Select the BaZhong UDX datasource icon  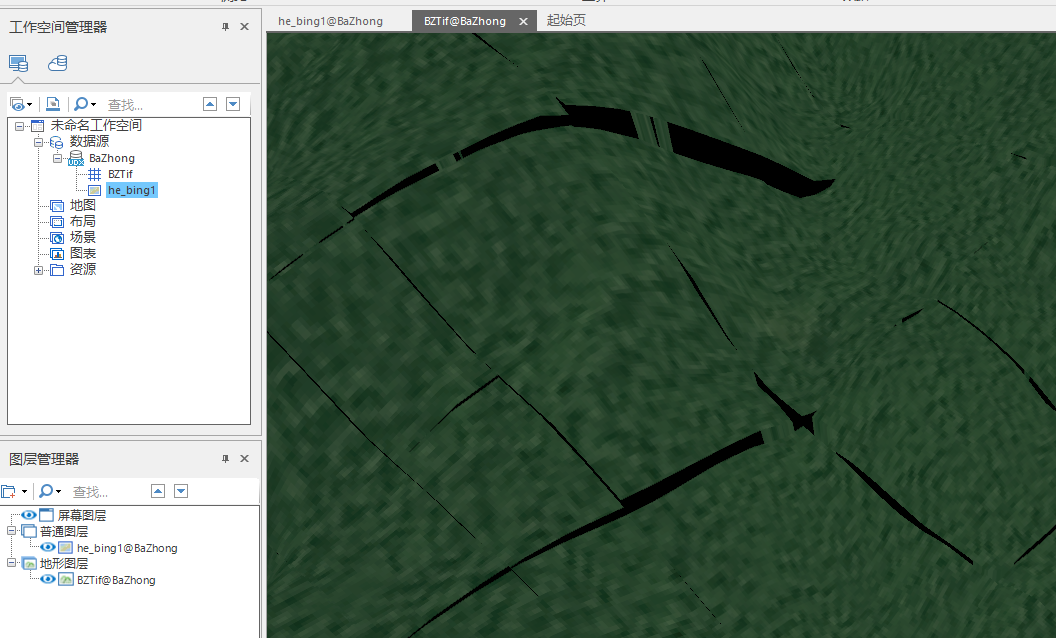tap(76, 158)
